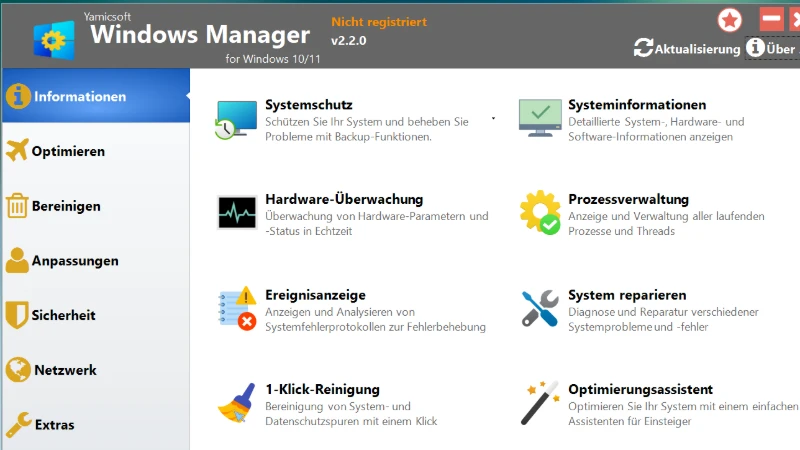
Task: Open the Bereinigen section
Action: 96,206
